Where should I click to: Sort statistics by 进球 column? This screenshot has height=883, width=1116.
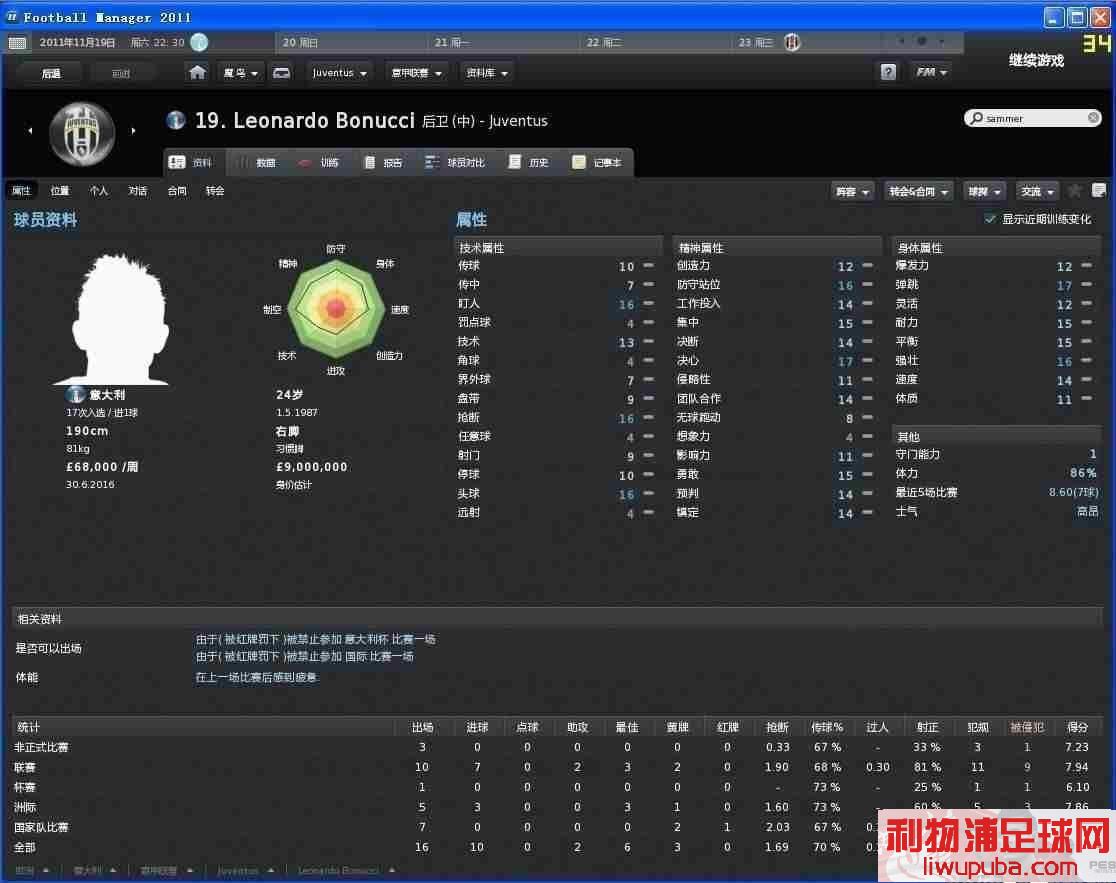point(477,726)
